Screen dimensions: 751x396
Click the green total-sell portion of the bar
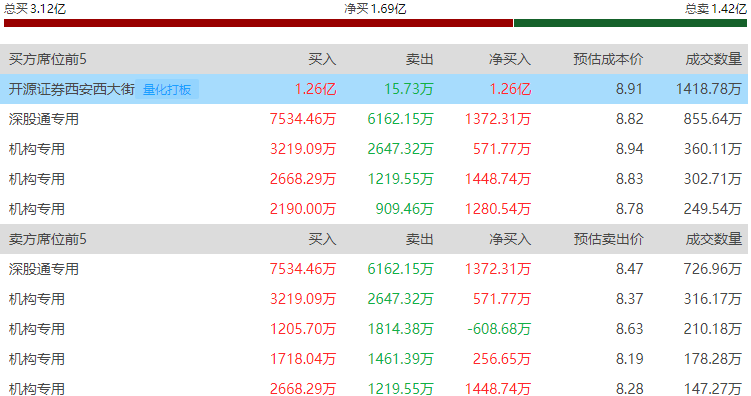[630, 23]
